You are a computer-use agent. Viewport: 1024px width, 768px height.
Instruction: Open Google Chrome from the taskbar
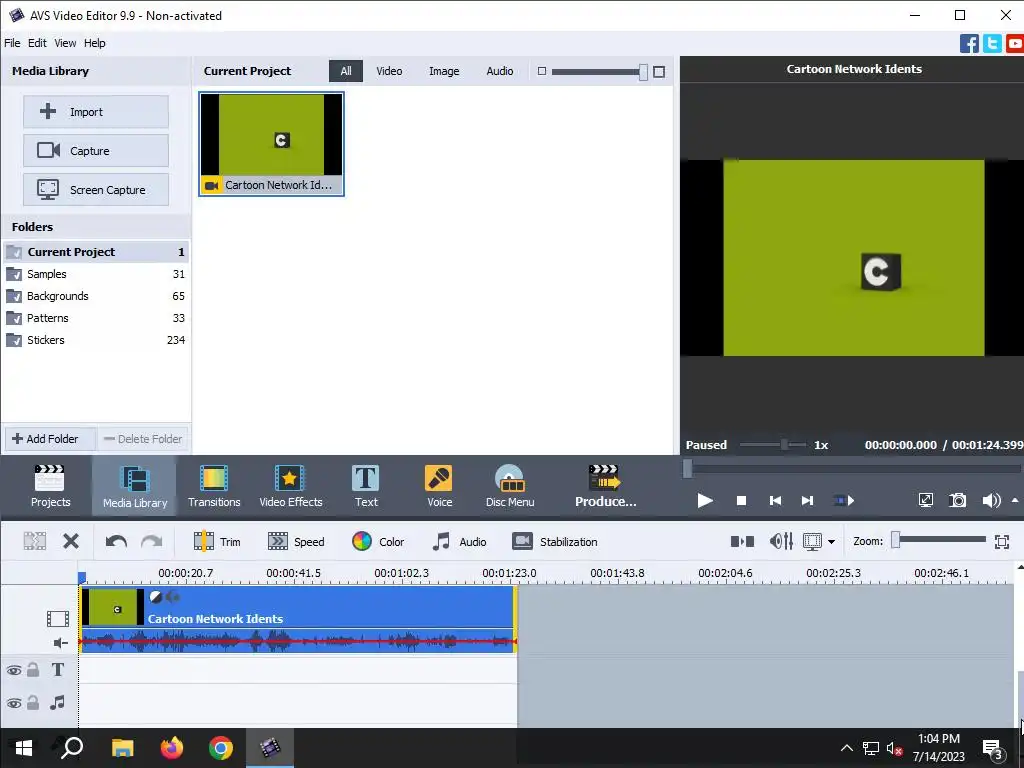pyautogui.click(x=221, y=748)
